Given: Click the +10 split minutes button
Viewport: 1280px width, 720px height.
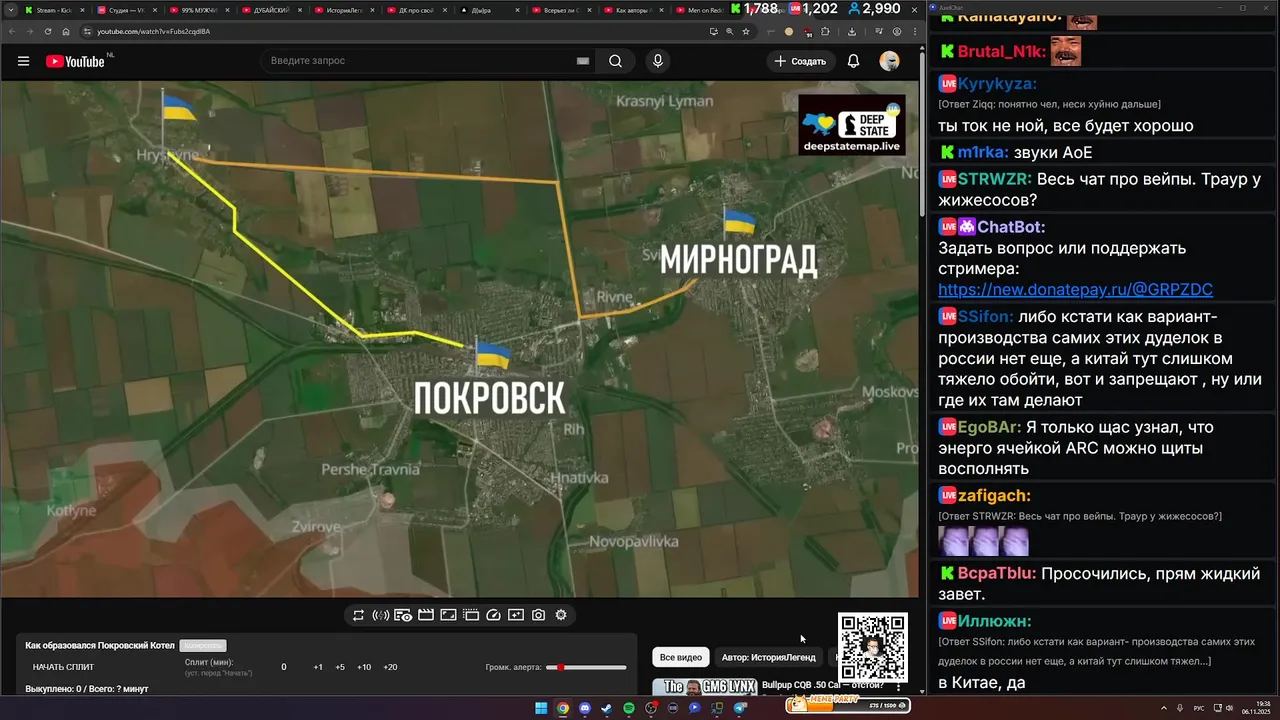Looking at the screenshot, I should point(364,667).
